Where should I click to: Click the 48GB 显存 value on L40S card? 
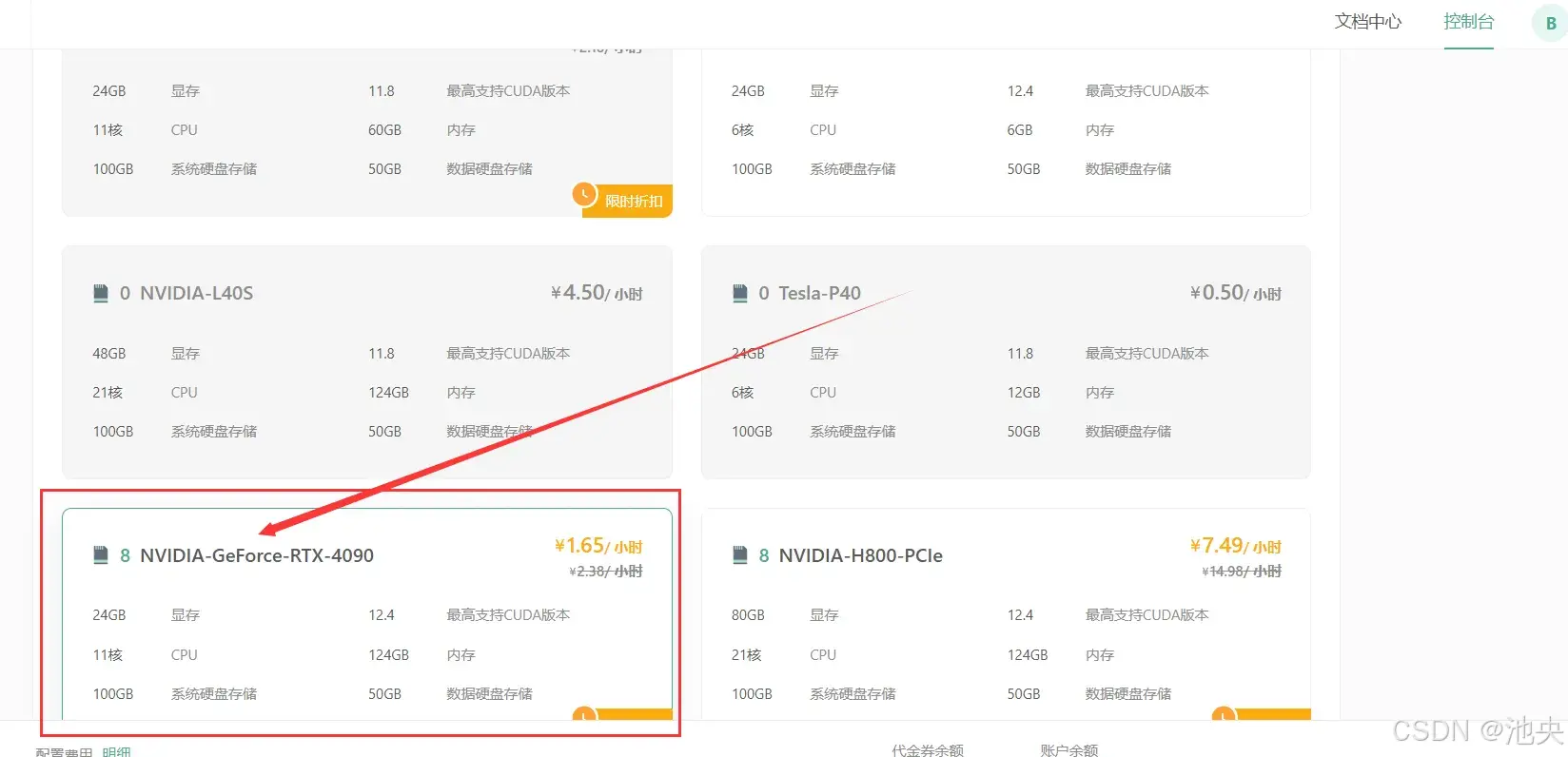[109, 354]
